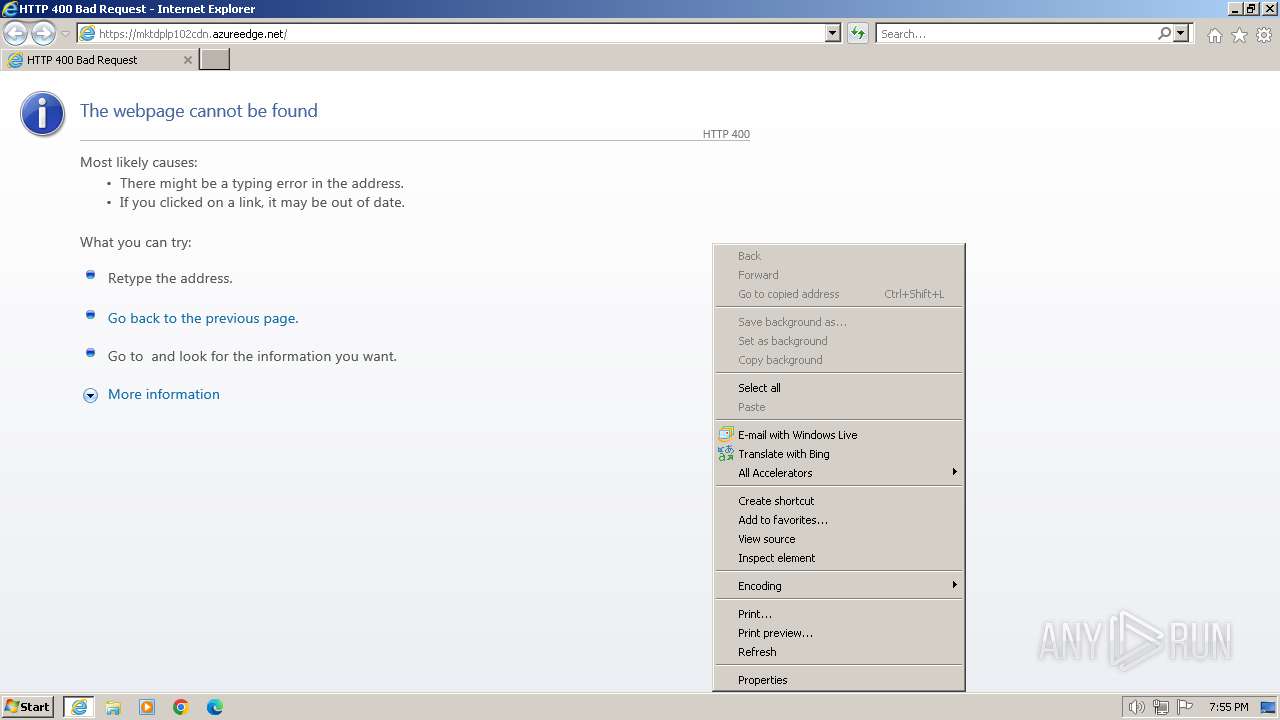This screenshot has height=720, width=1280.
Task: Click the E-mail with Windows Live icon
Action: tap(726, 435)
